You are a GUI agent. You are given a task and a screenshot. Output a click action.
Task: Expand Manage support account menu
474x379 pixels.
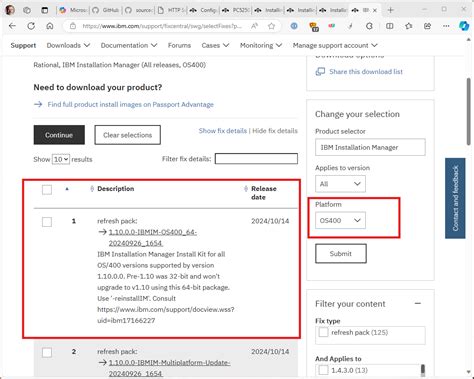coord(335,45)
